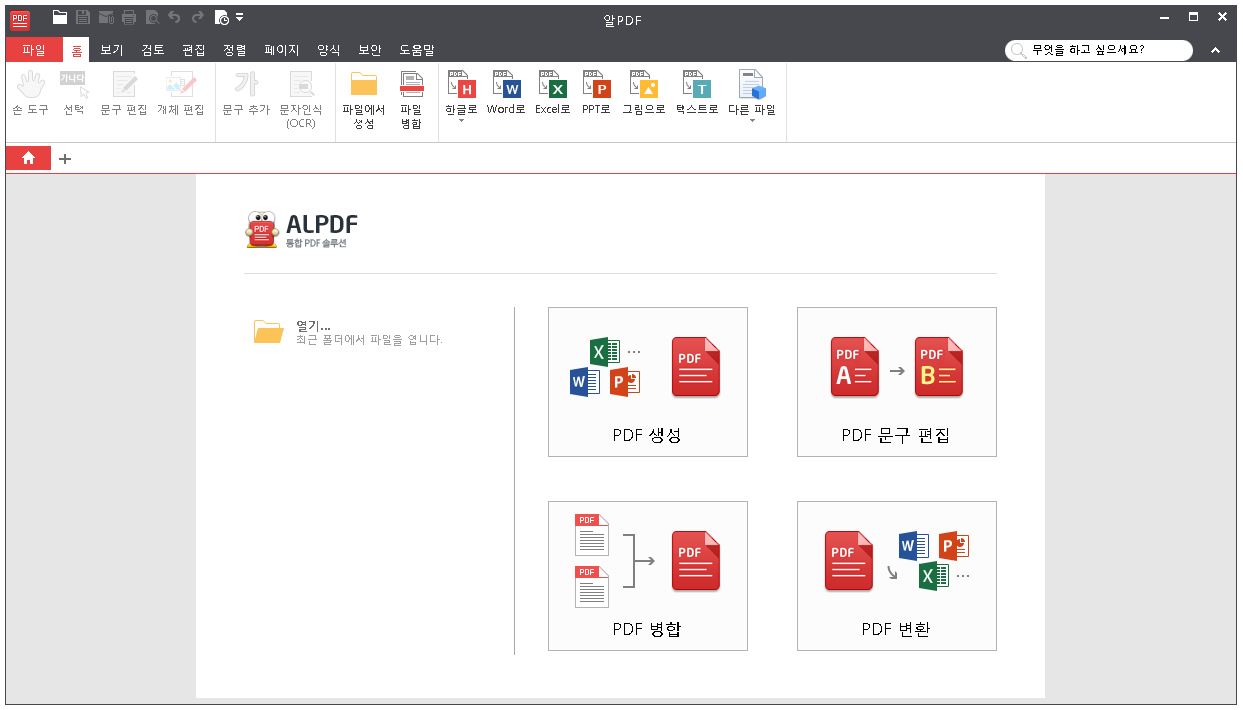The image size is (1243, 710).
Task: Click the save disk icon in quick access toolbar
Action: tap(83, 17)
